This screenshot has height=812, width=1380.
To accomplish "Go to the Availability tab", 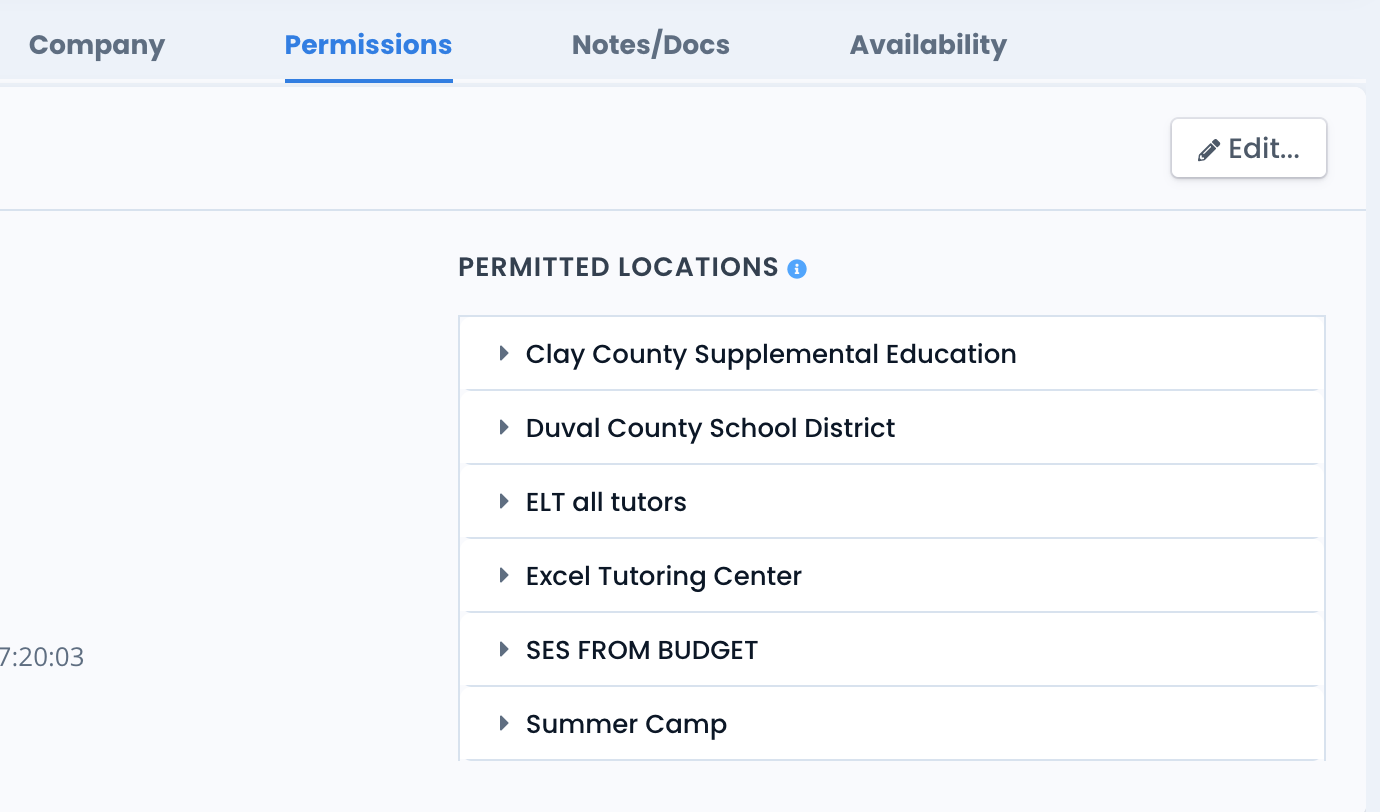I will click(928, 45).
